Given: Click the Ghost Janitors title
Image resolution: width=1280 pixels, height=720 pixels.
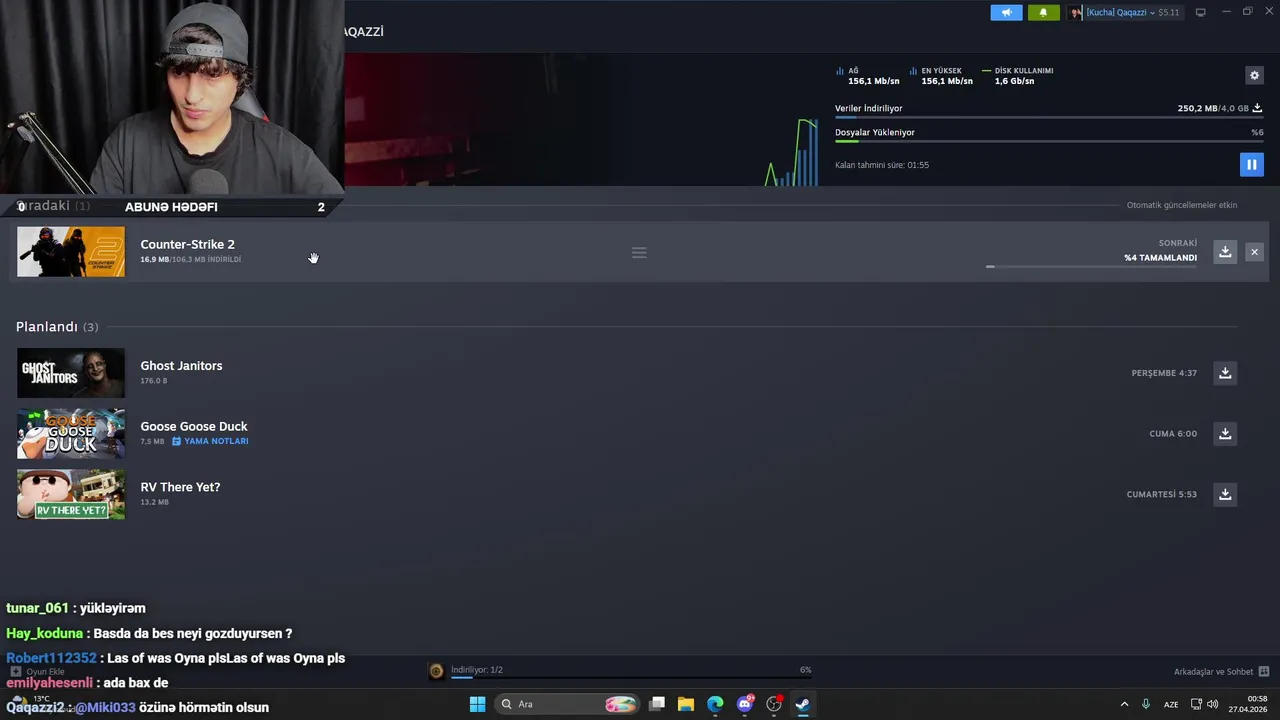Looking at the screenshot, I should (x=181, y=366).
